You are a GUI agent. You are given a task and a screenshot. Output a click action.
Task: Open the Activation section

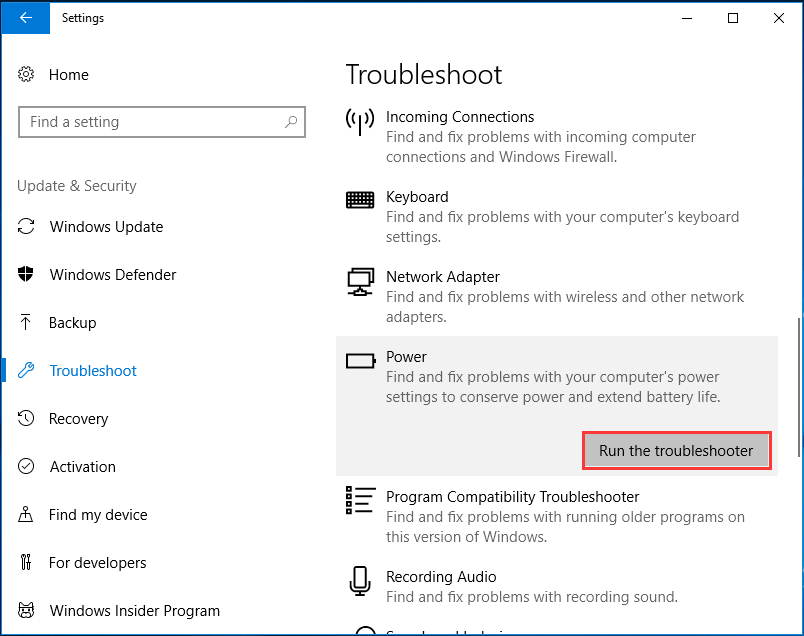tap(83, 467)
